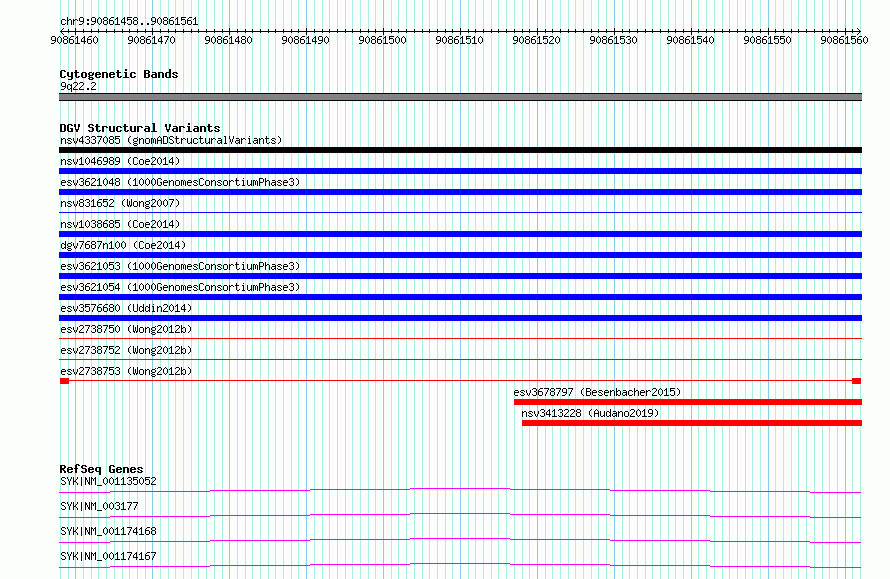Open variant nsv4337085 (gnomADStructuralVariants) label
The image size is (890, 579).
(171, 140)
